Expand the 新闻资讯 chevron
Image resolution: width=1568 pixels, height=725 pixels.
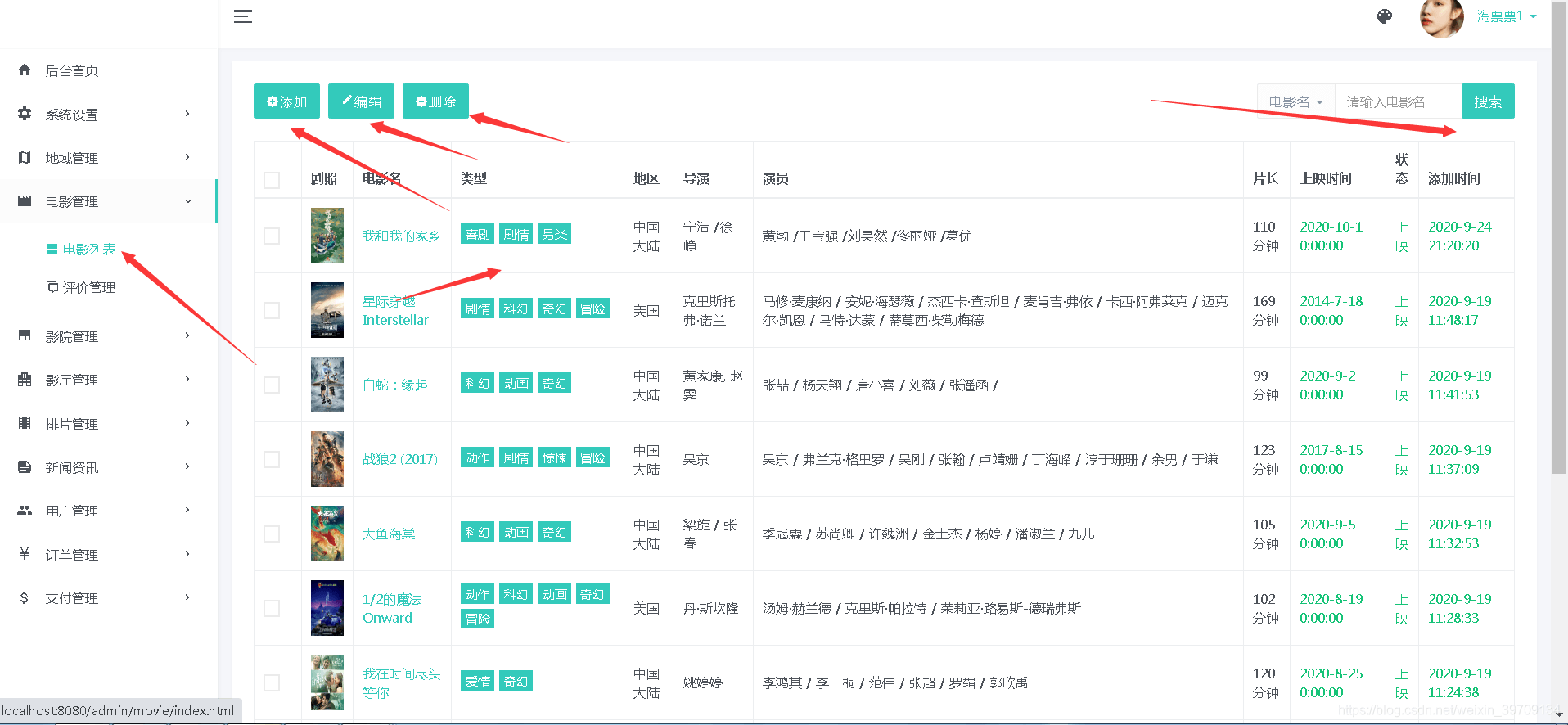[x=187, y=466]
